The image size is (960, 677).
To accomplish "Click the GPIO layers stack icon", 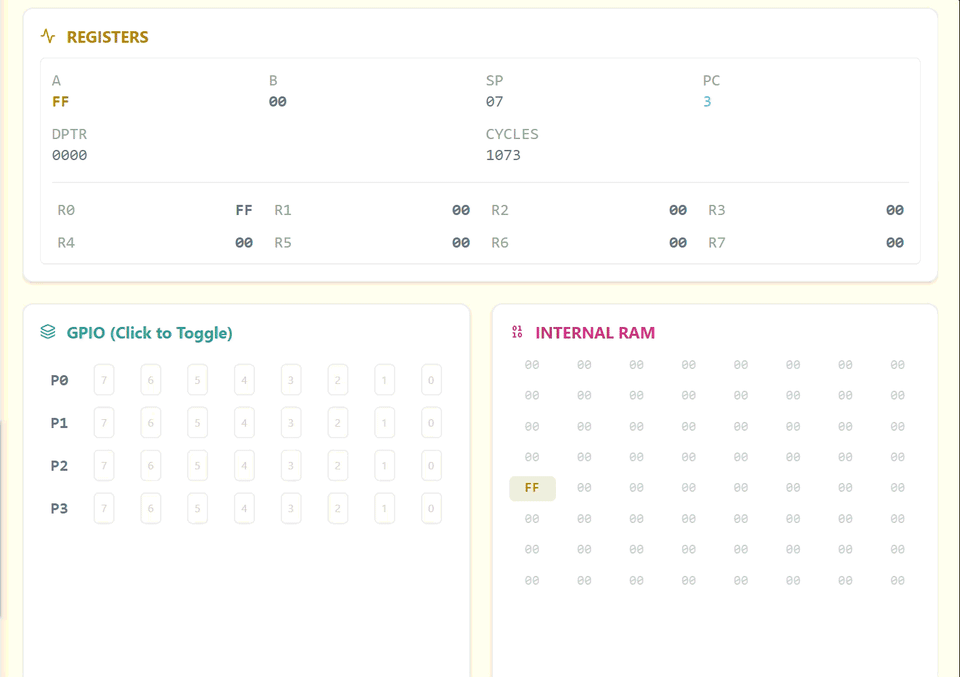I will [x=48, y=332].
